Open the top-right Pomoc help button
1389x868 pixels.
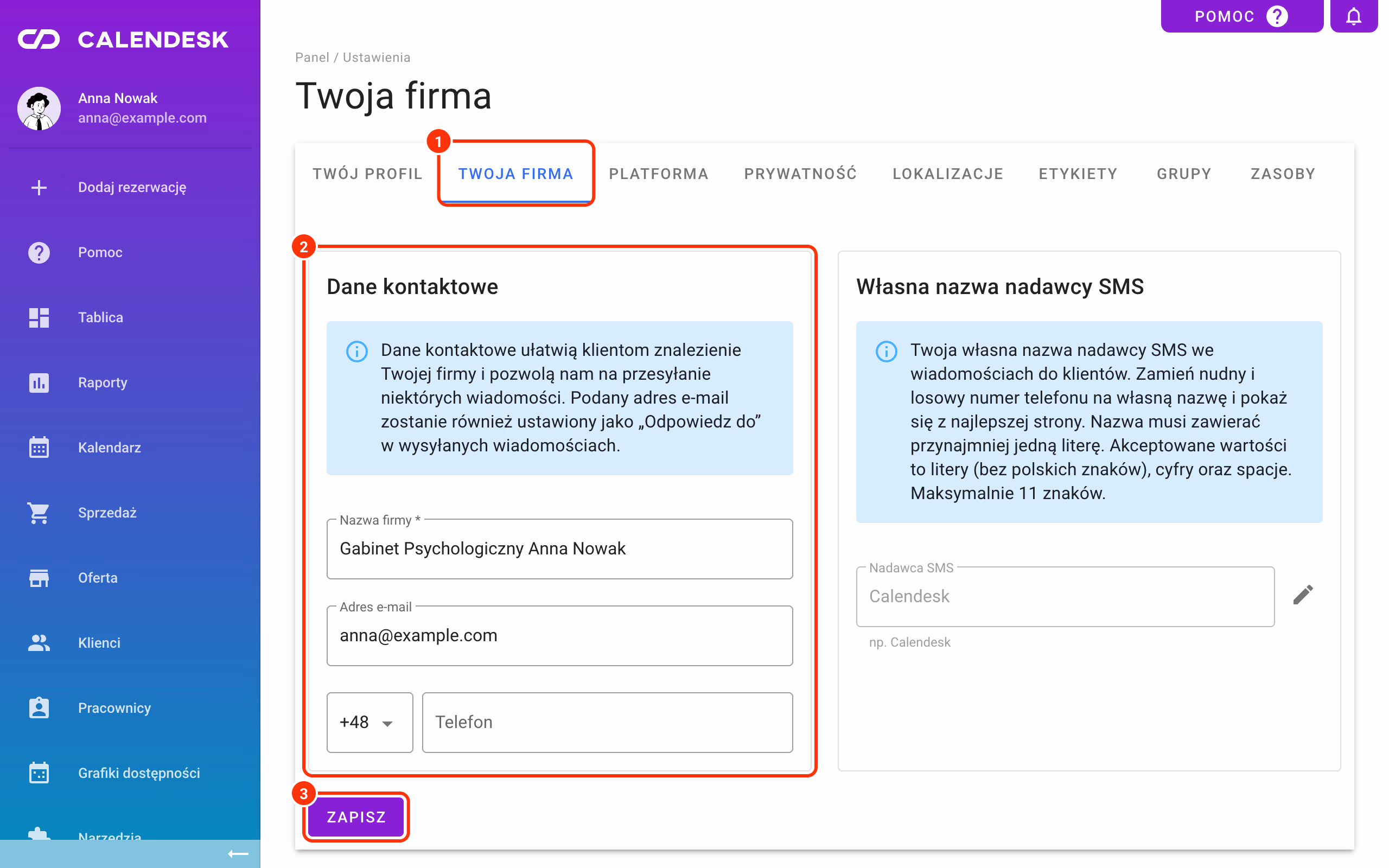point(1241,16)
